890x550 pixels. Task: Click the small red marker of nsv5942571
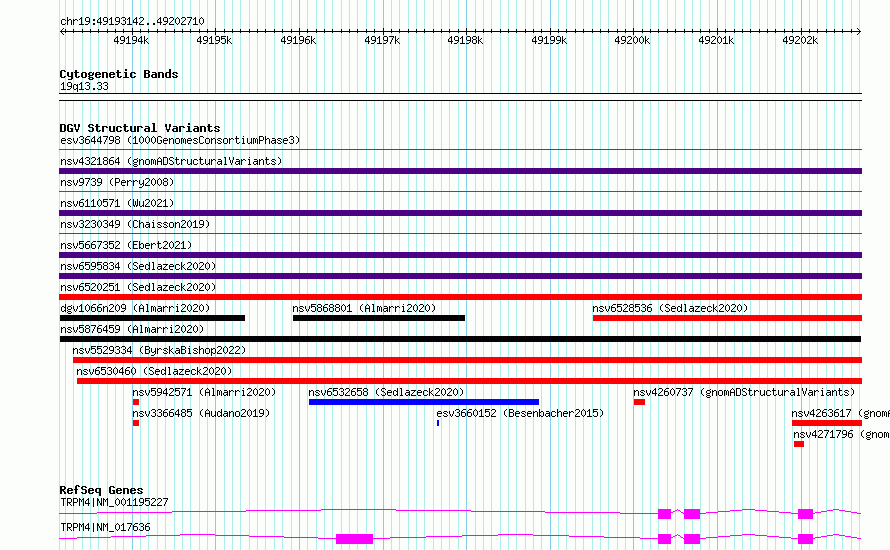click(136, 402)
